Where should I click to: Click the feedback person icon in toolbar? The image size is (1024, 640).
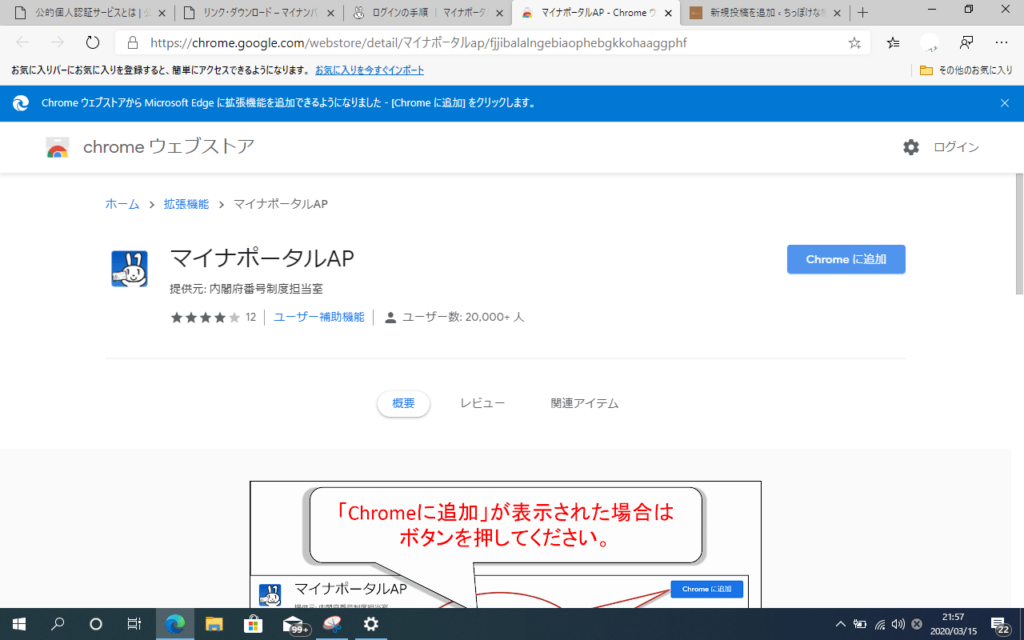tap(966, 42)
